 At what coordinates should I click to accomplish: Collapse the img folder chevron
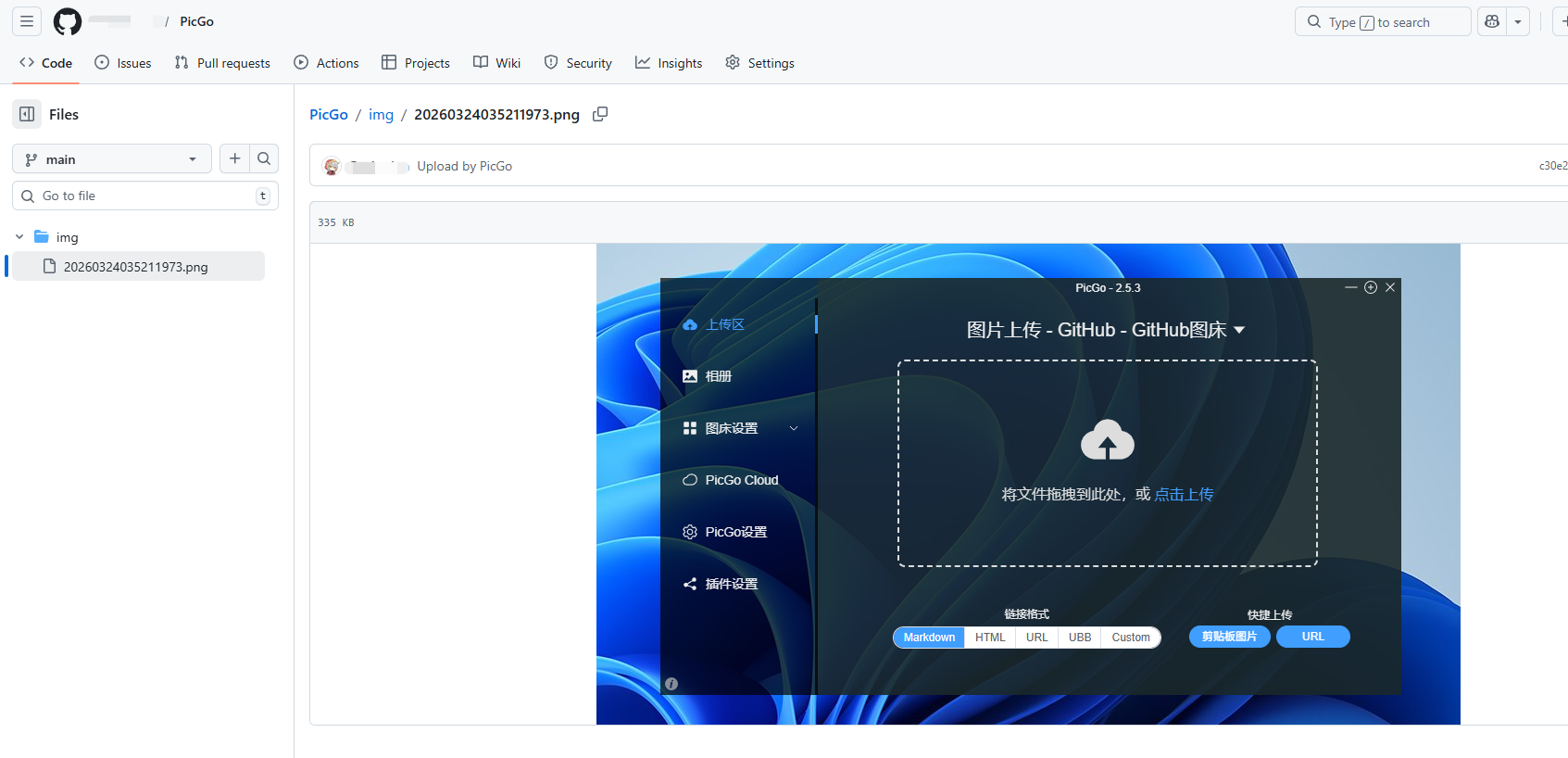[x=19, y=237]
